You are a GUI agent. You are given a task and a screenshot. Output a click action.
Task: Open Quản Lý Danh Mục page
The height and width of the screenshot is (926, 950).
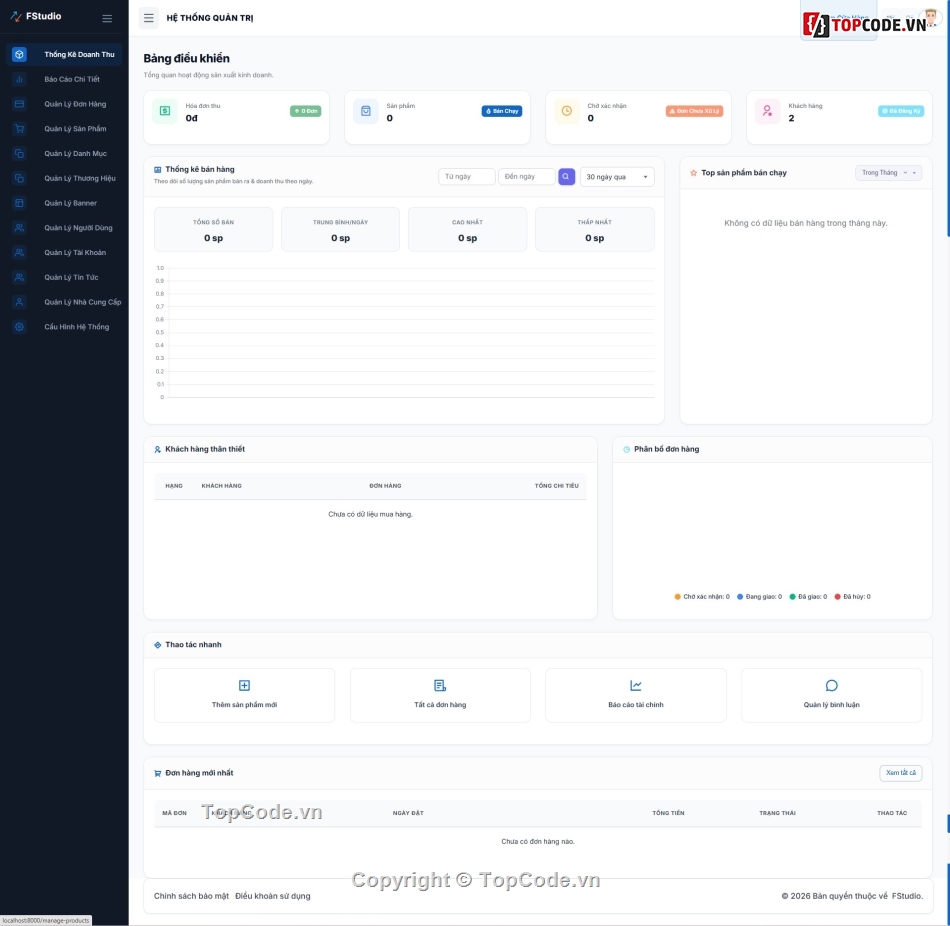pyautogui.click(x=64, y=154)
